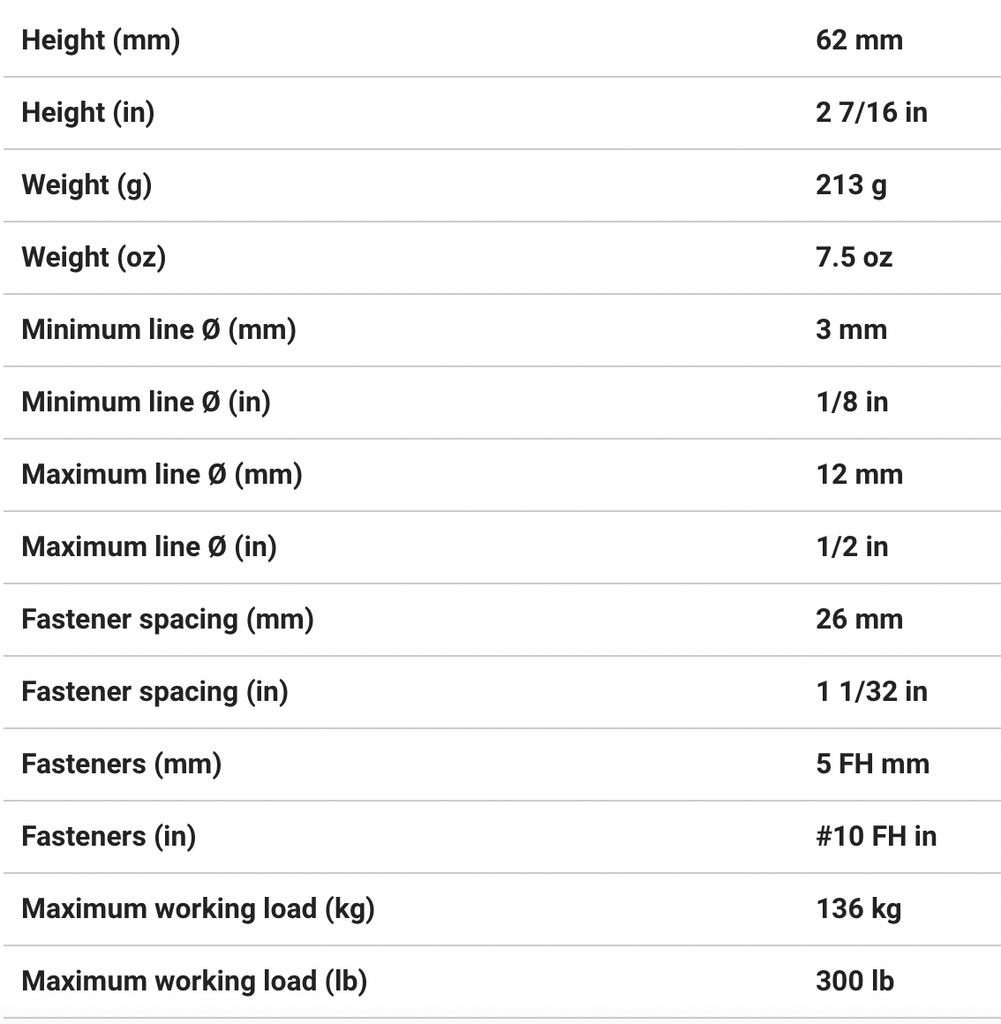The height and width of the screenshot is (1024, 1001).
Task: Click the 1/2 in value
Action: [852, 547]
